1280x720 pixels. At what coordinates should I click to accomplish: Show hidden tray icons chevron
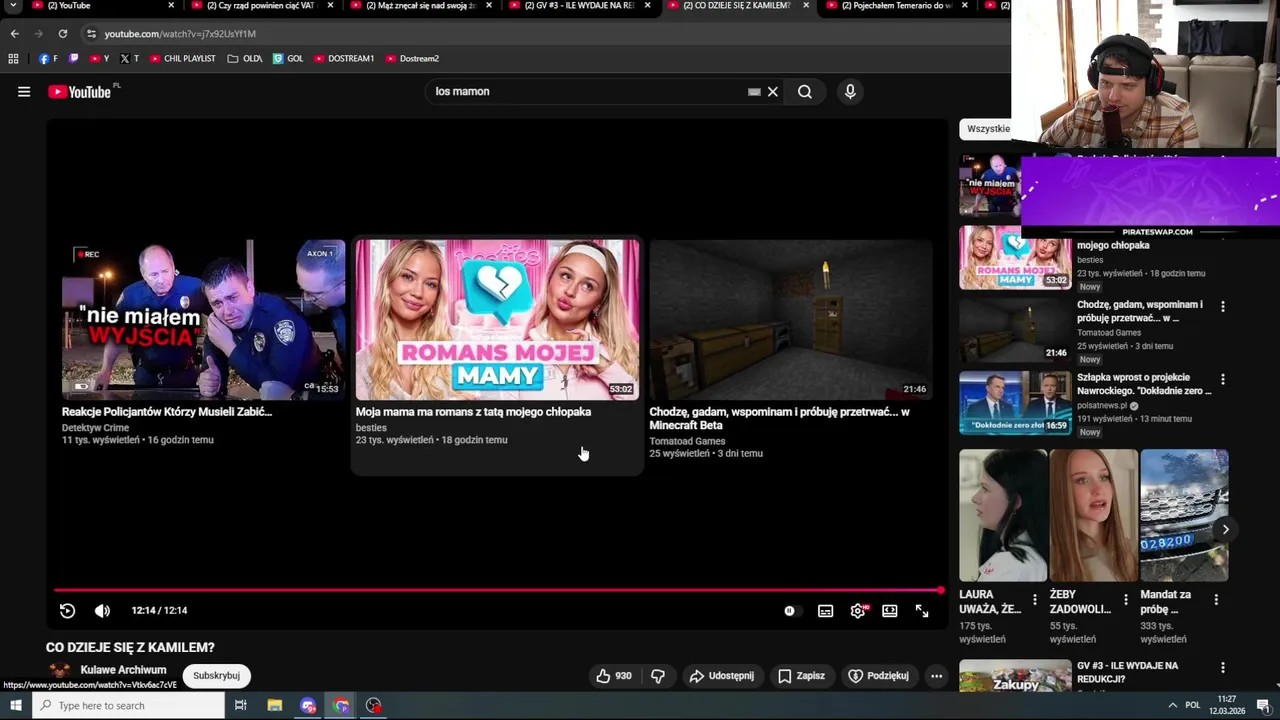[1172, 706]
